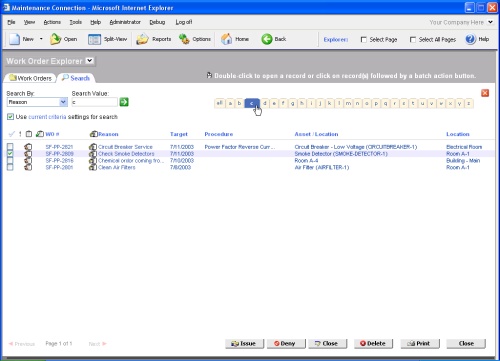Filter results by letter z
Image resolution: width=500 pixels, height=361 pixels.
click(469, 103)
